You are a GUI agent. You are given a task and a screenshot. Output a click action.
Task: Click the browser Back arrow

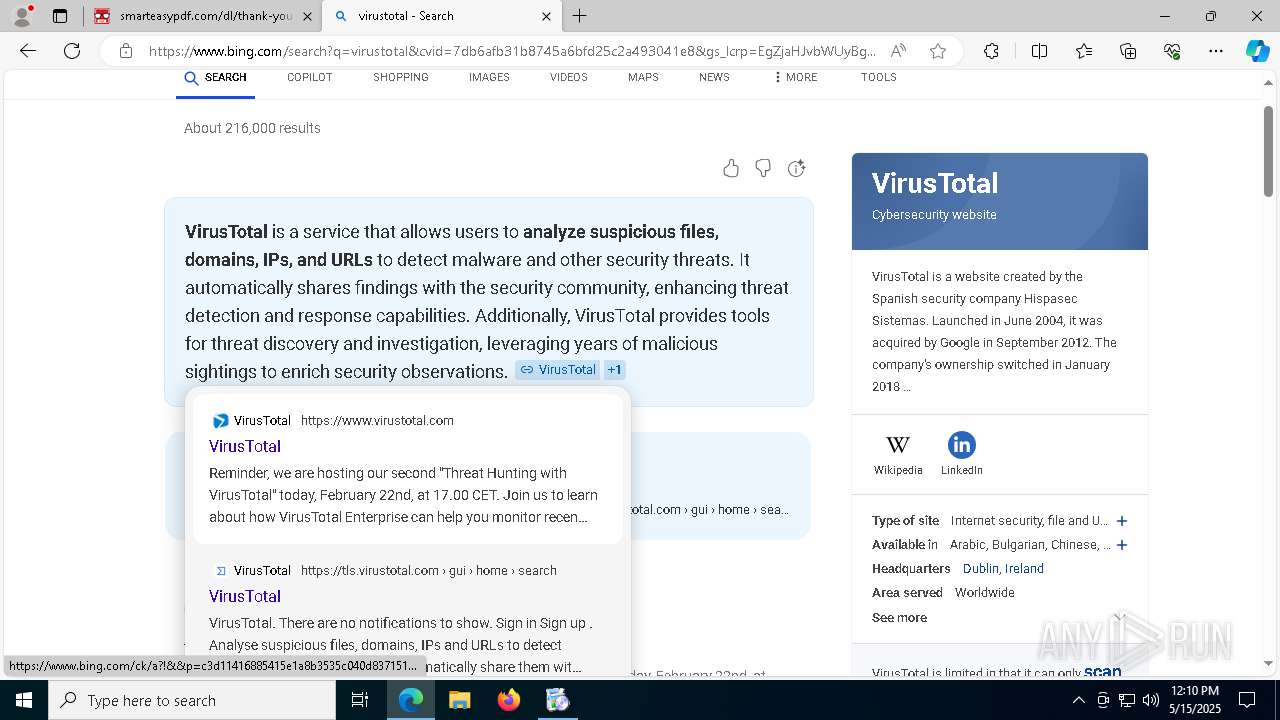[x=28, y=51]
